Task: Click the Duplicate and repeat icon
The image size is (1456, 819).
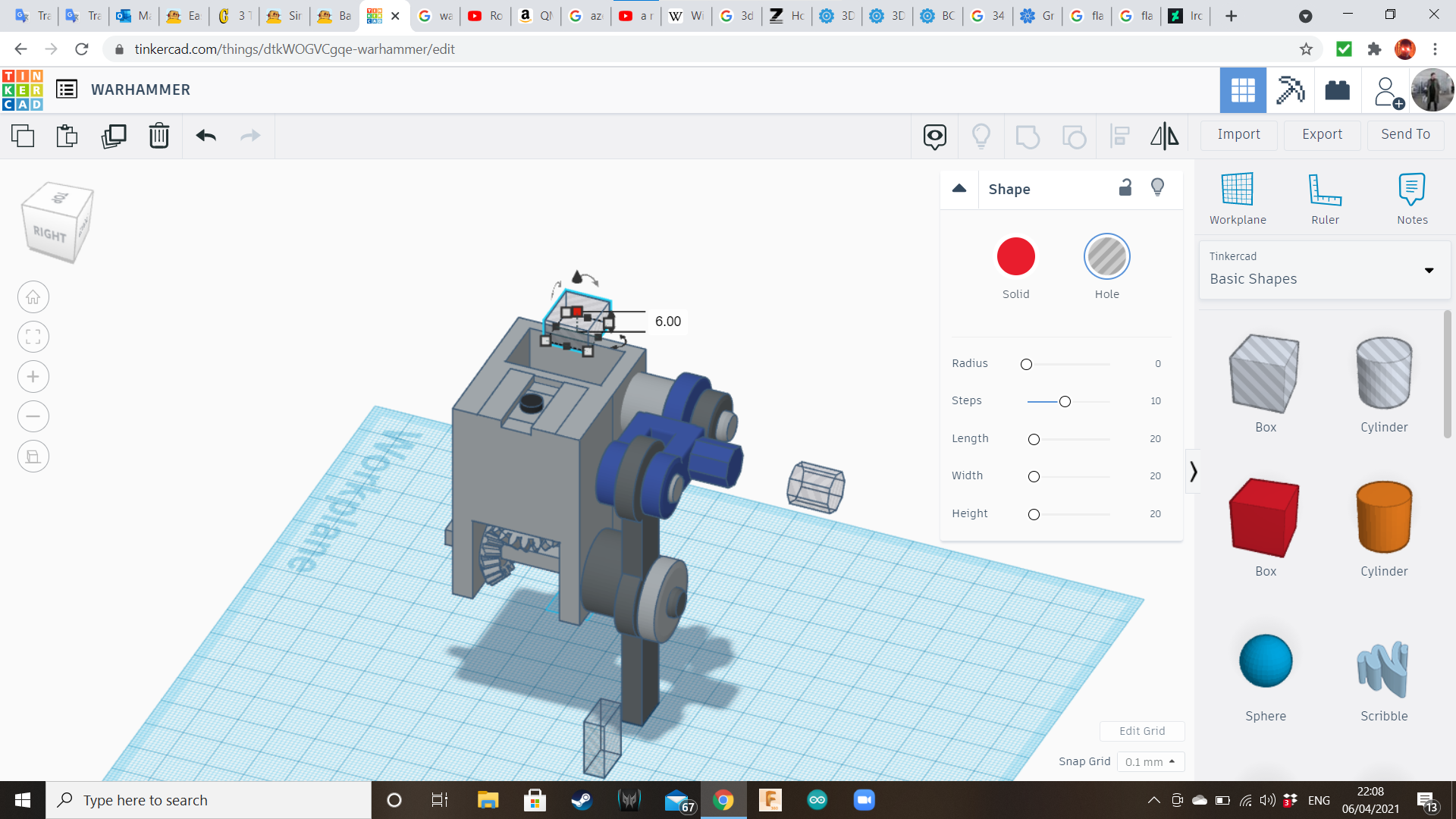Action: 114,136
